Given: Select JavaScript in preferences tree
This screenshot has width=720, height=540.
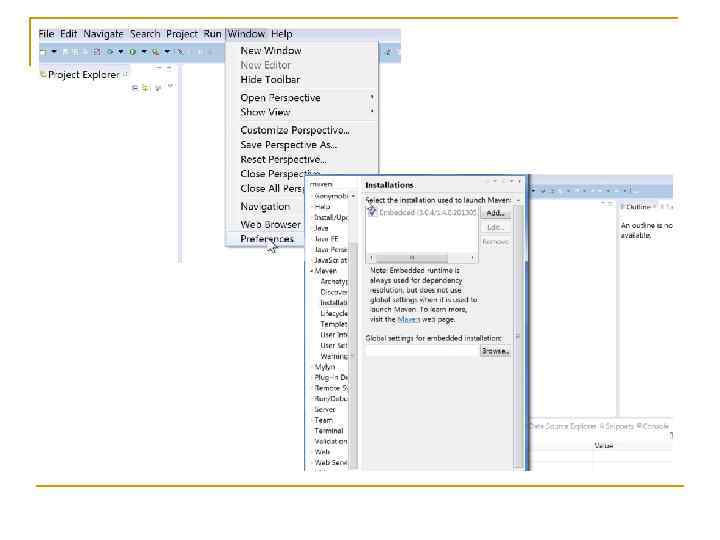Looking at the screenshot, I should pyautogui.click(x=331, y=260).
